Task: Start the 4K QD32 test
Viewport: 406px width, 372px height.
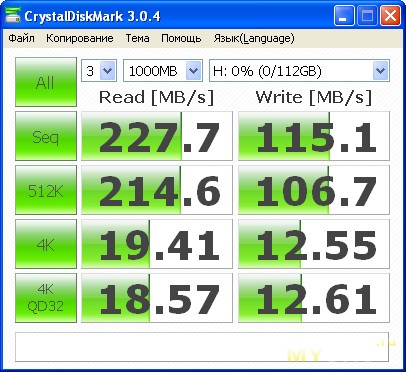Action: point(46,298)
